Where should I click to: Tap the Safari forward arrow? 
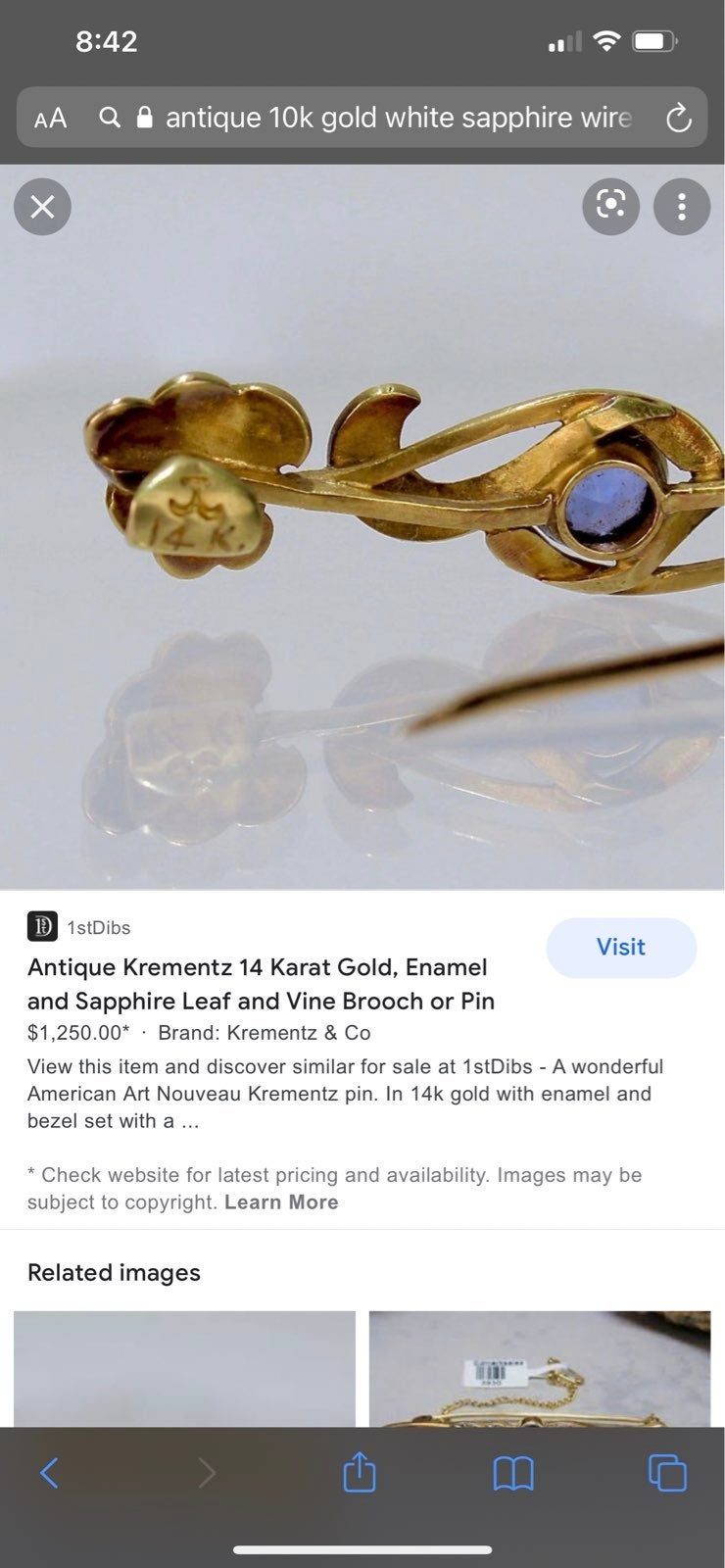pyautogui.click(x=206, y=1472)
